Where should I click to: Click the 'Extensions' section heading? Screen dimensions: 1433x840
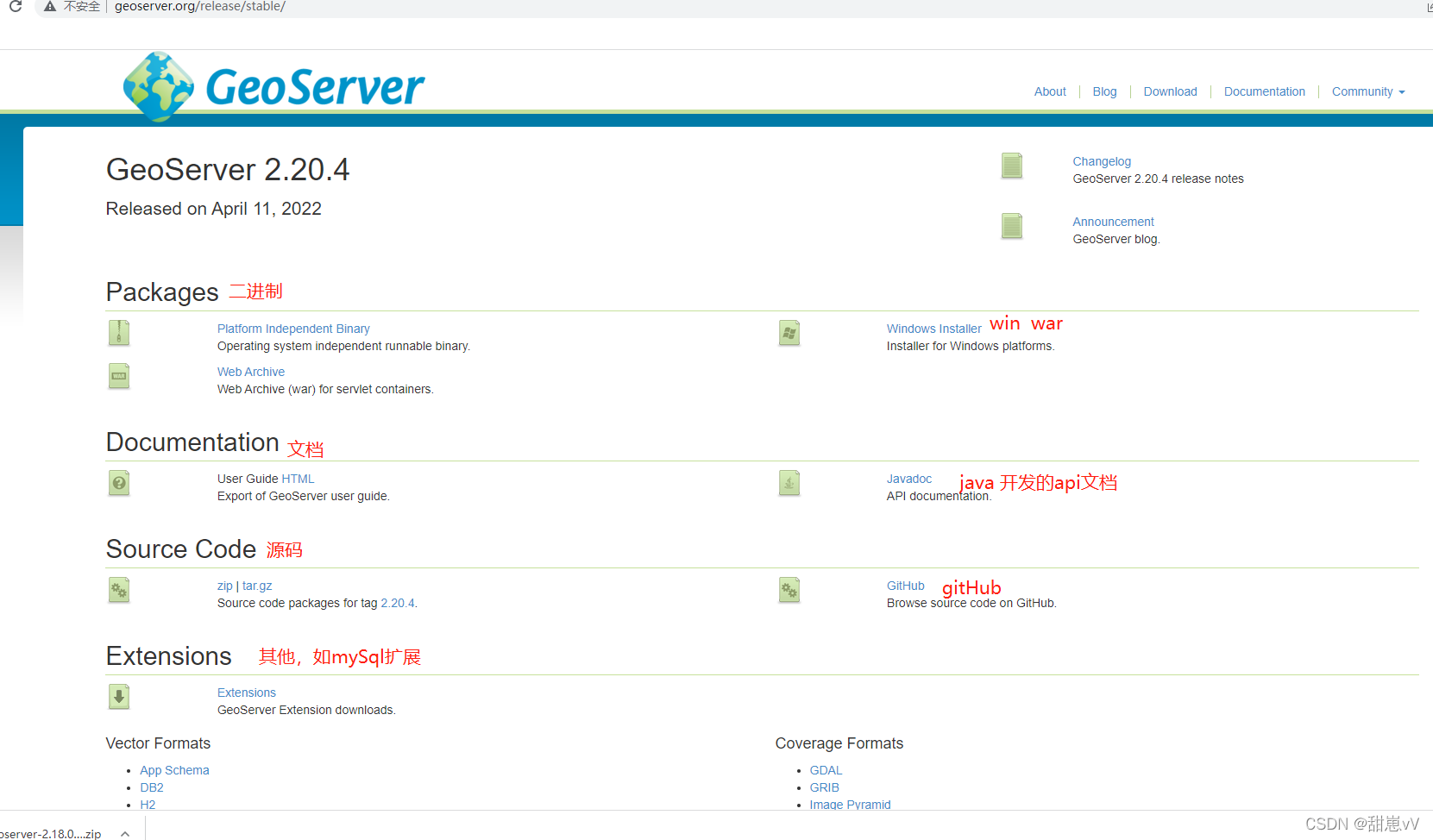168,656
